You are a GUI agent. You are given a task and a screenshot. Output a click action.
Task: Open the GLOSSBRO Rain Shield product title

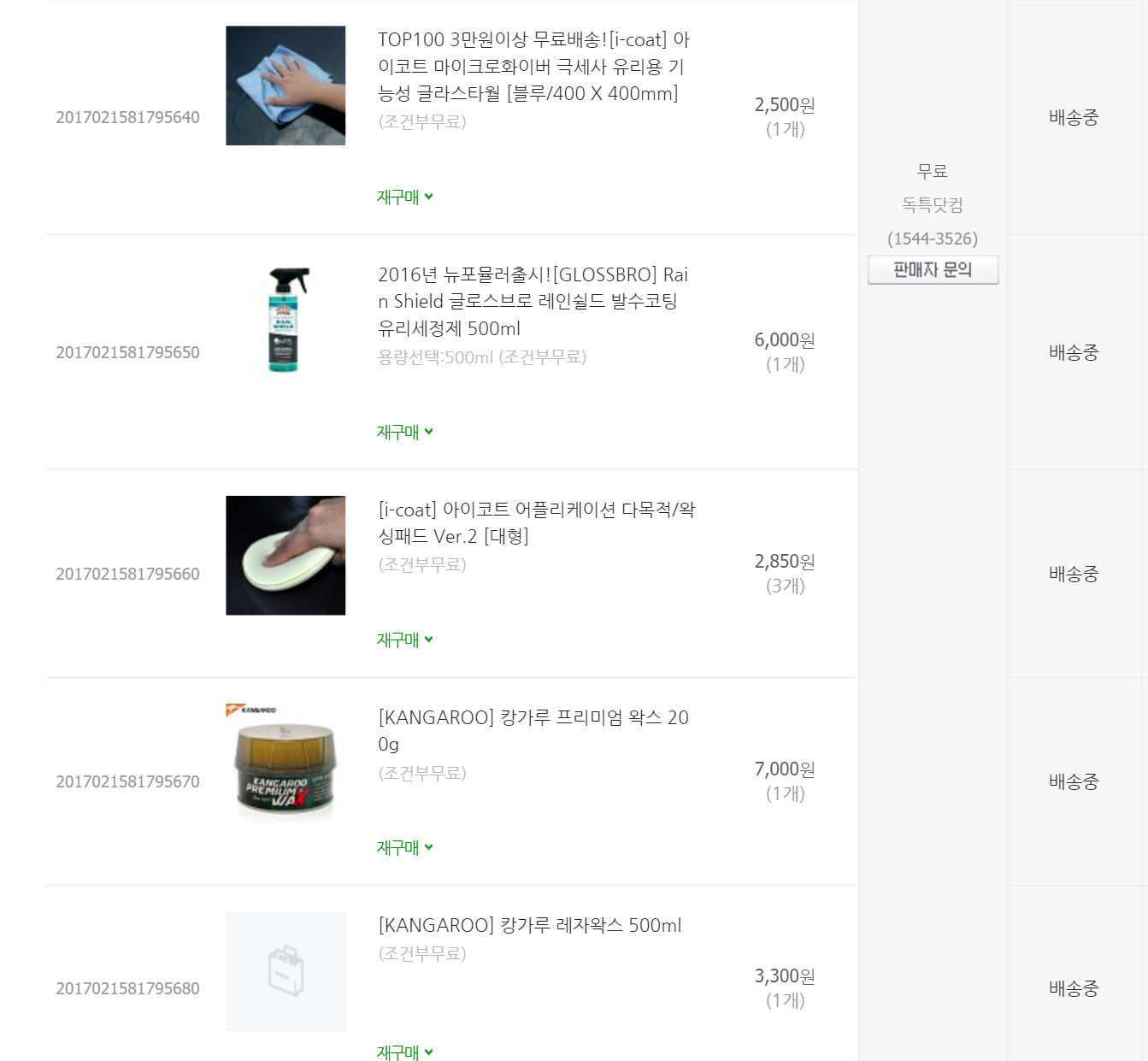tap(532, 302)
